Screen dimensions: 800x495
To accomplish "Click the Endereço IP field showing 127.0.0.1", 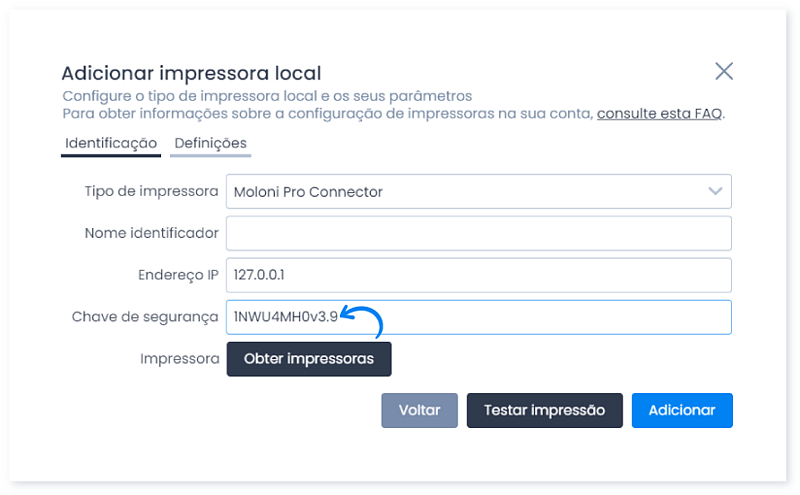I will (479, 275).
